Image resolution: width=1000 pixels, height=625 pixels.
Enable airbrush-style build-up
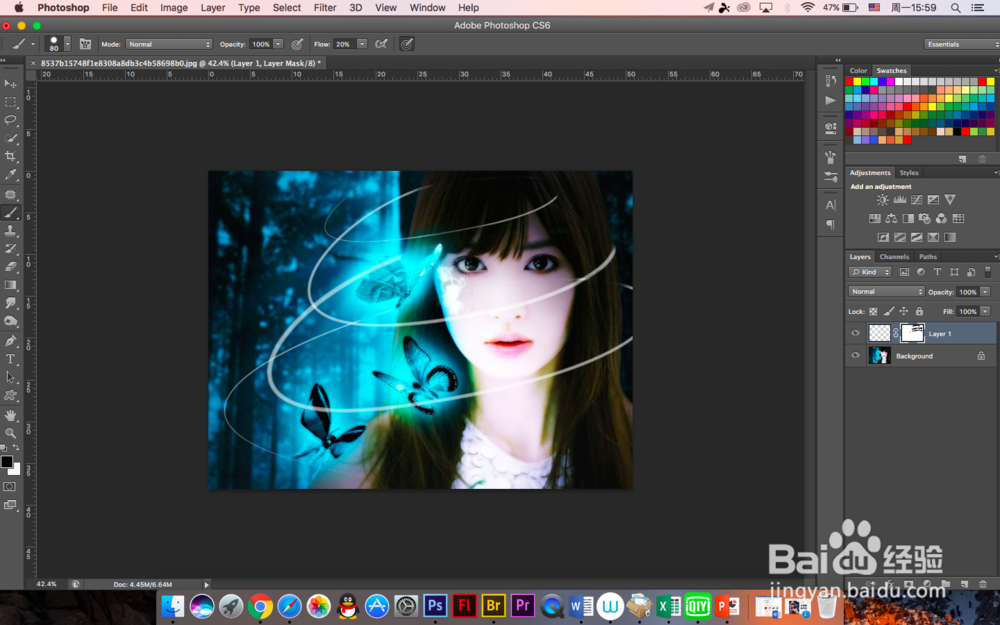click(381, 44)
